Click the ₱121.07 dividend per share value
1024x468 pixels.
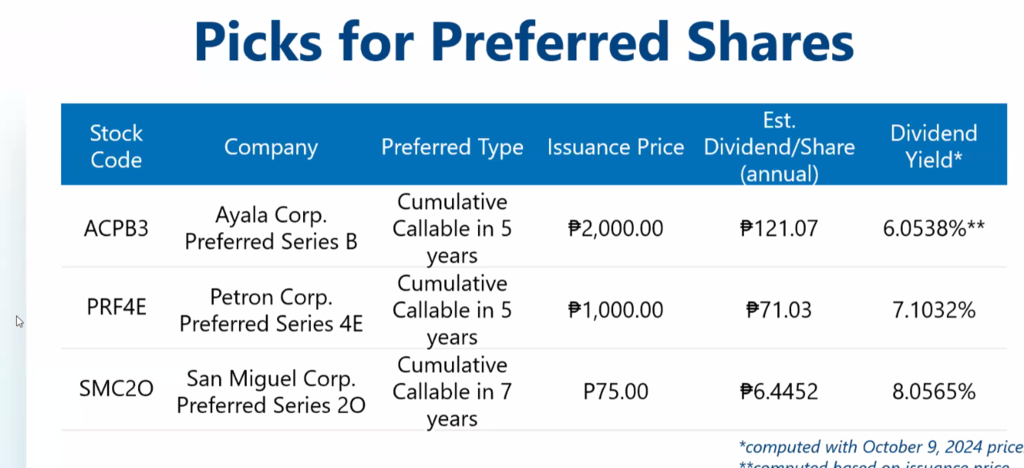click(x=780, y=228)
